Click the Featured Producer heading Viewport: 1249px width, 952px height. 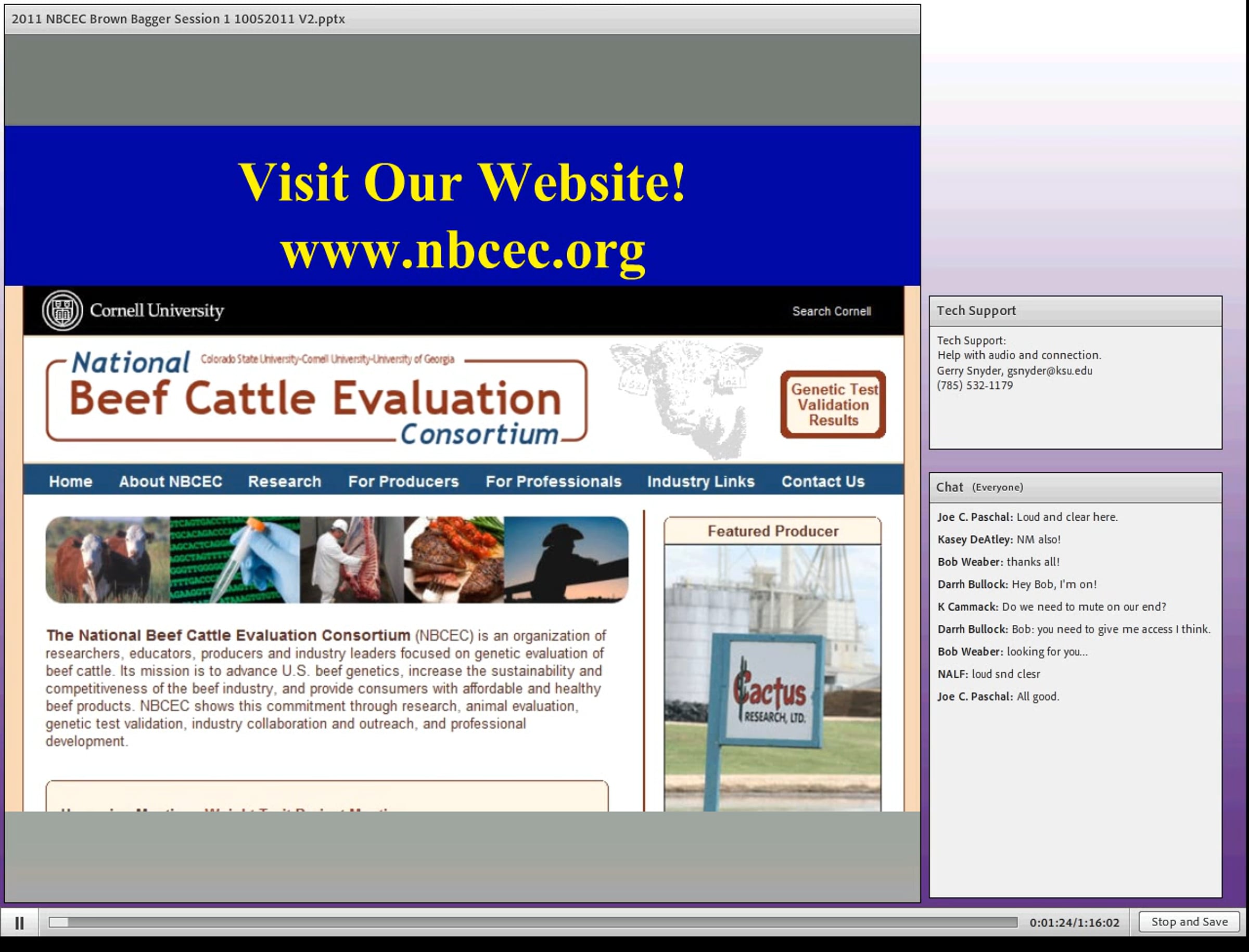coord(773,531)
